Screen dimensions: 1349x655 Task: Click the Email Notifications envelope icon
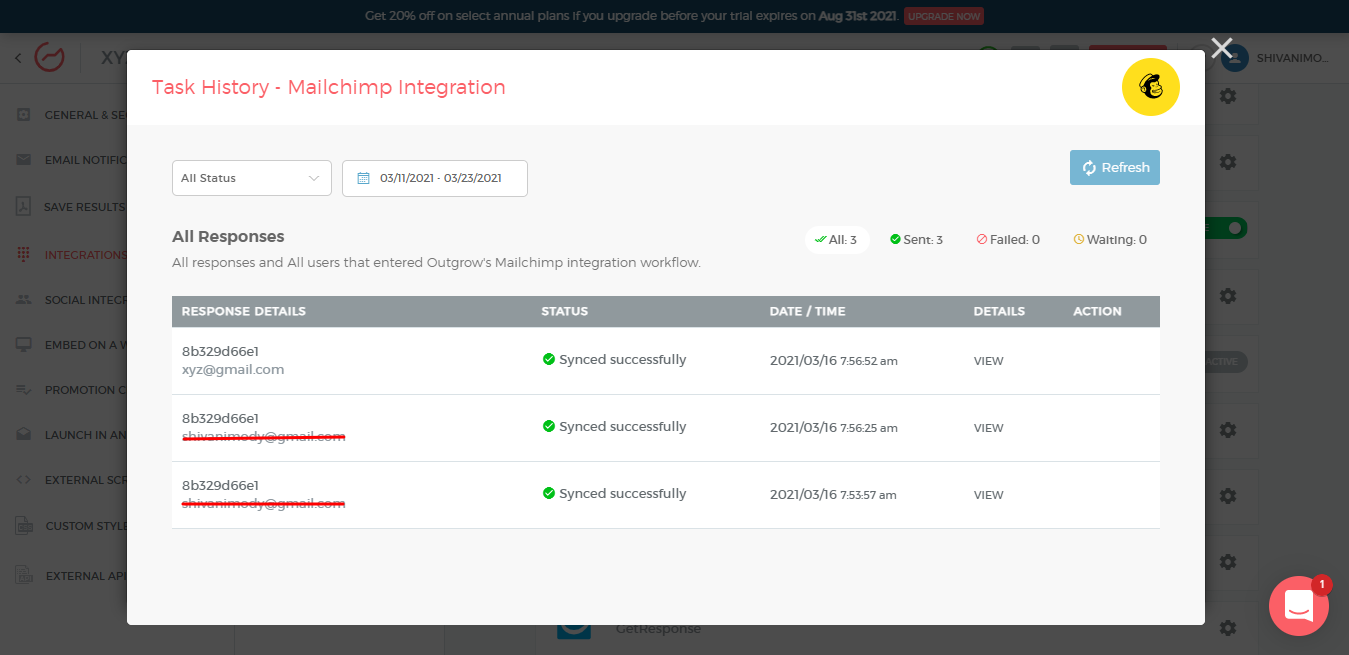click(24, 160)
